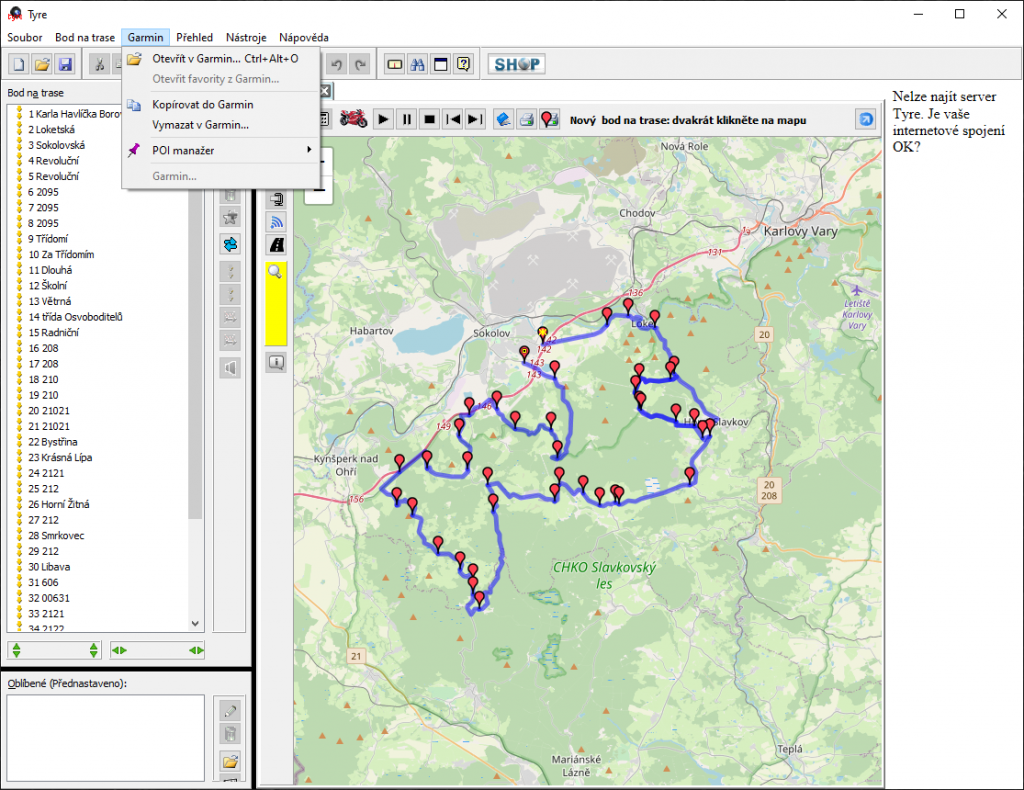Screen dimensions: 1024x790
Task: Click the blue arrow icon at map top-right
Action: (x=864, y=119)
